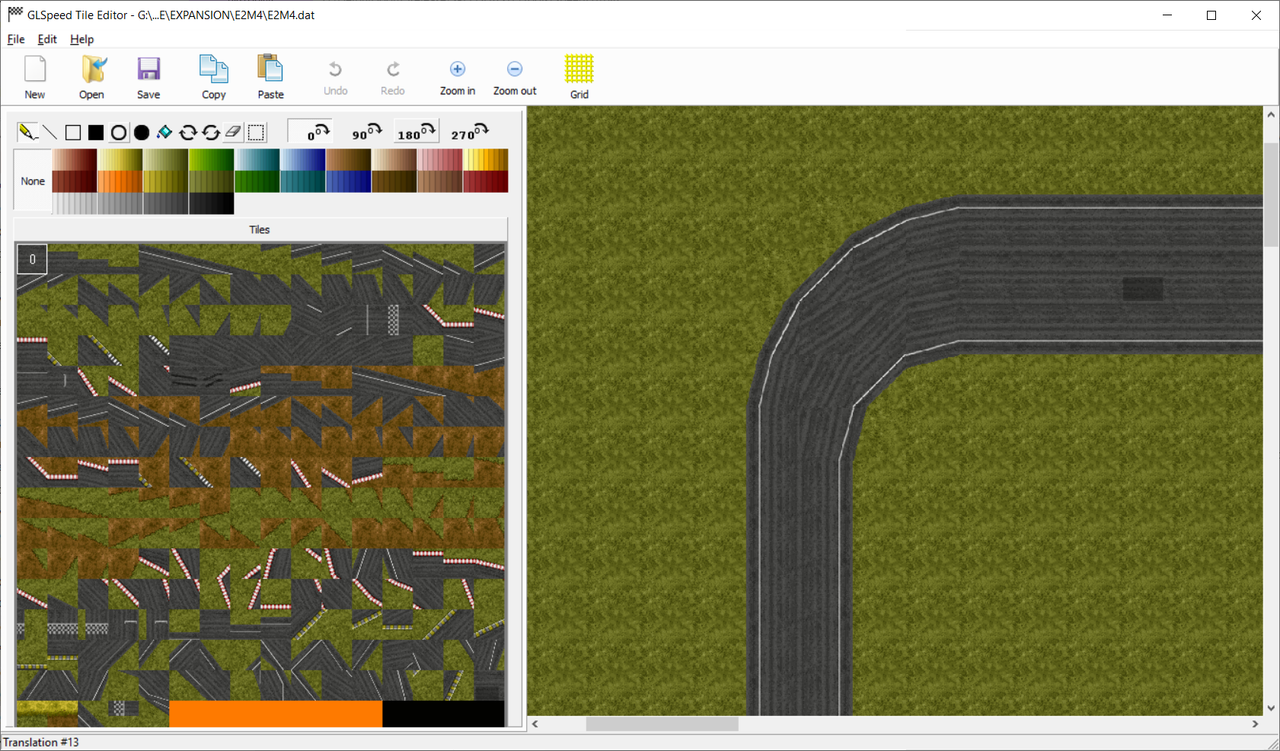Pick the filled circle tool
The image size is (1280, 751).
(141, 131)
